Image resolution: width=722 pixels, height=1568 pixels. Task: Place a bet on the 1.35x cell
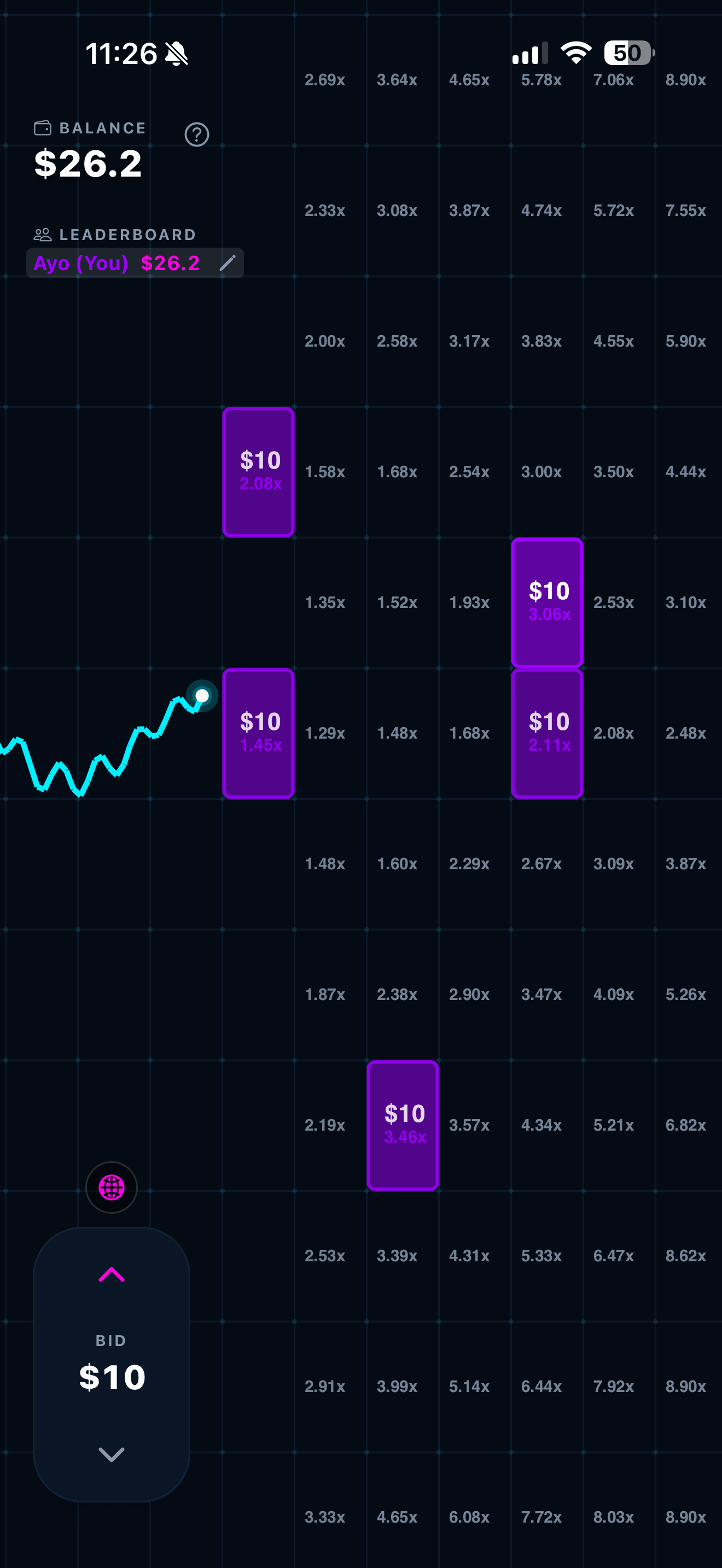tap(324, 601)
